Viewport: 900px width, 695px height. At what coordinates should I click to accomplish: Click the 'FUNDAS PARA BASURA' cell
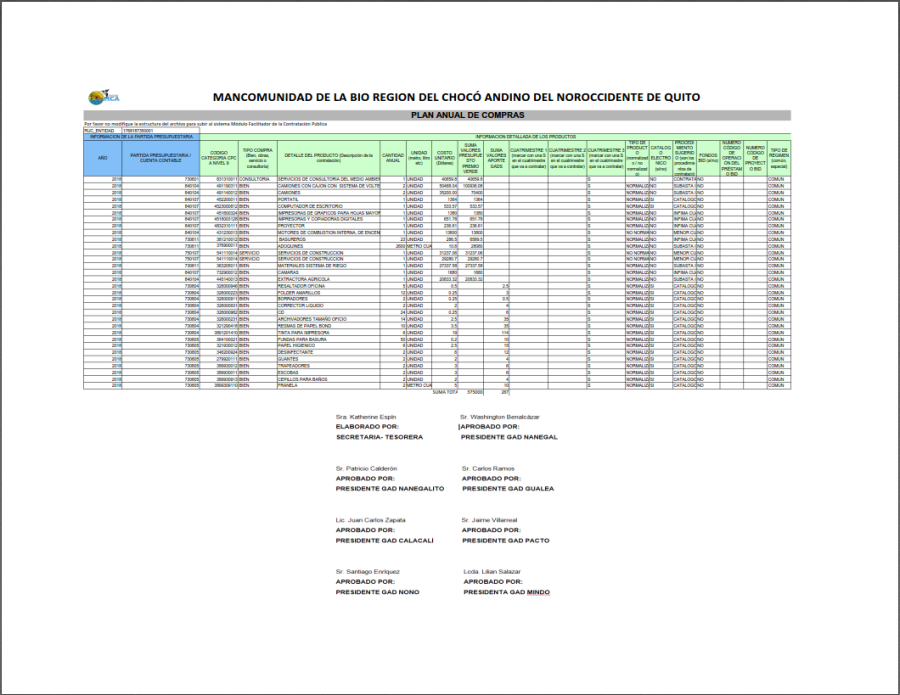[329, 340]
